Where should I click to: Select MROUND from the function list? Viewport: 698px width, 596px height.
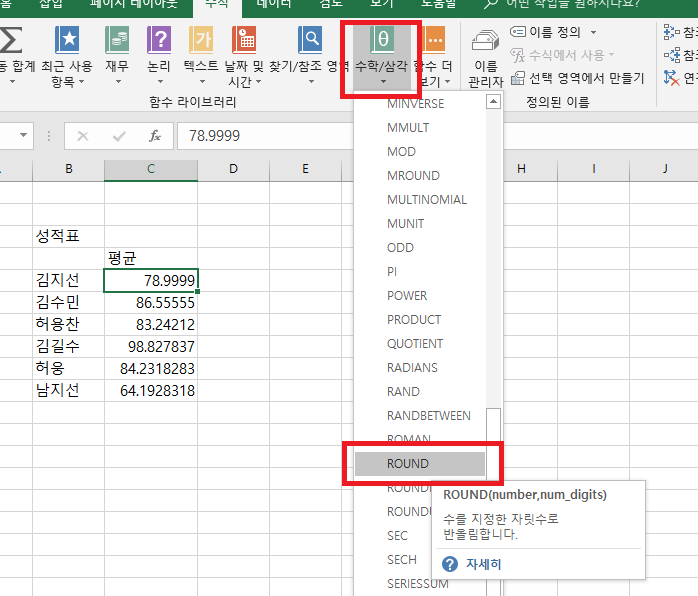coord(420,176)
